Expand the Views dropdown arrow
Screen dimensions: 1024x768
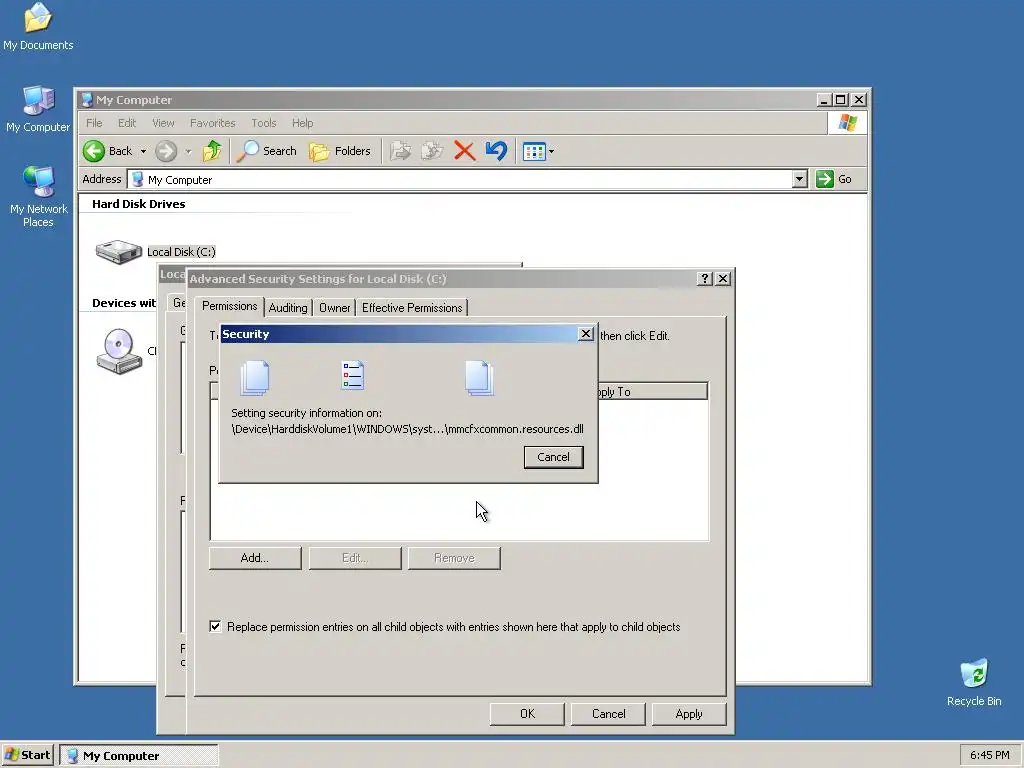point(551,152)
